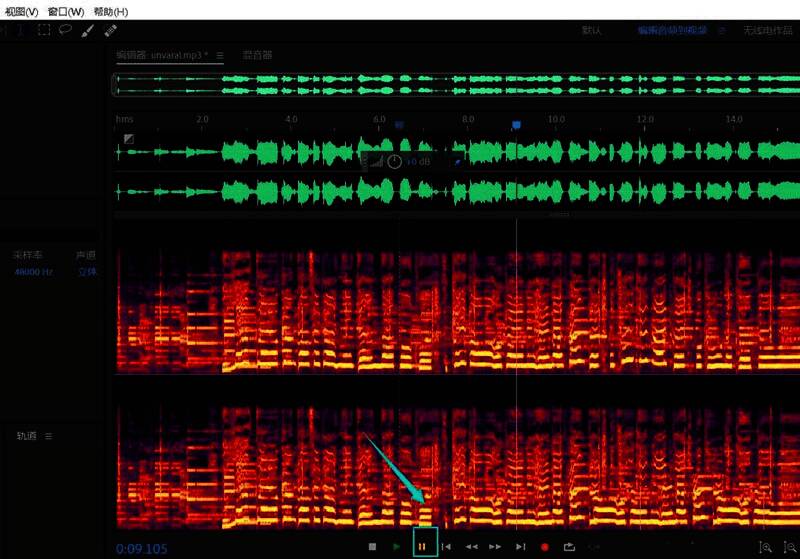The image size is (800, 559).
Task: Open the 帮助(H) menu
Action: [110, 12]
